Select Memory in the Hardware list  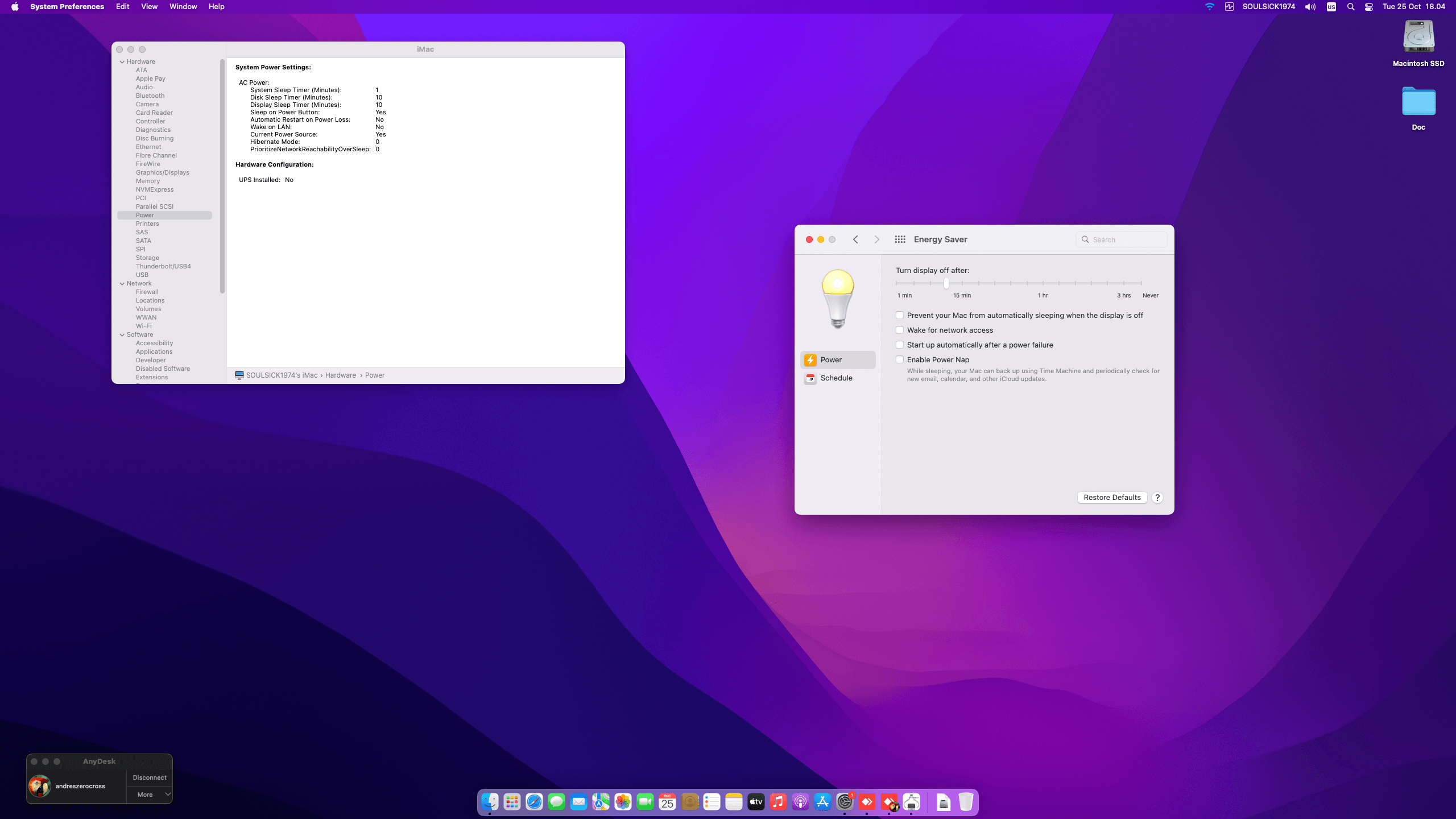pyautogui.click(x=148, y=181)
